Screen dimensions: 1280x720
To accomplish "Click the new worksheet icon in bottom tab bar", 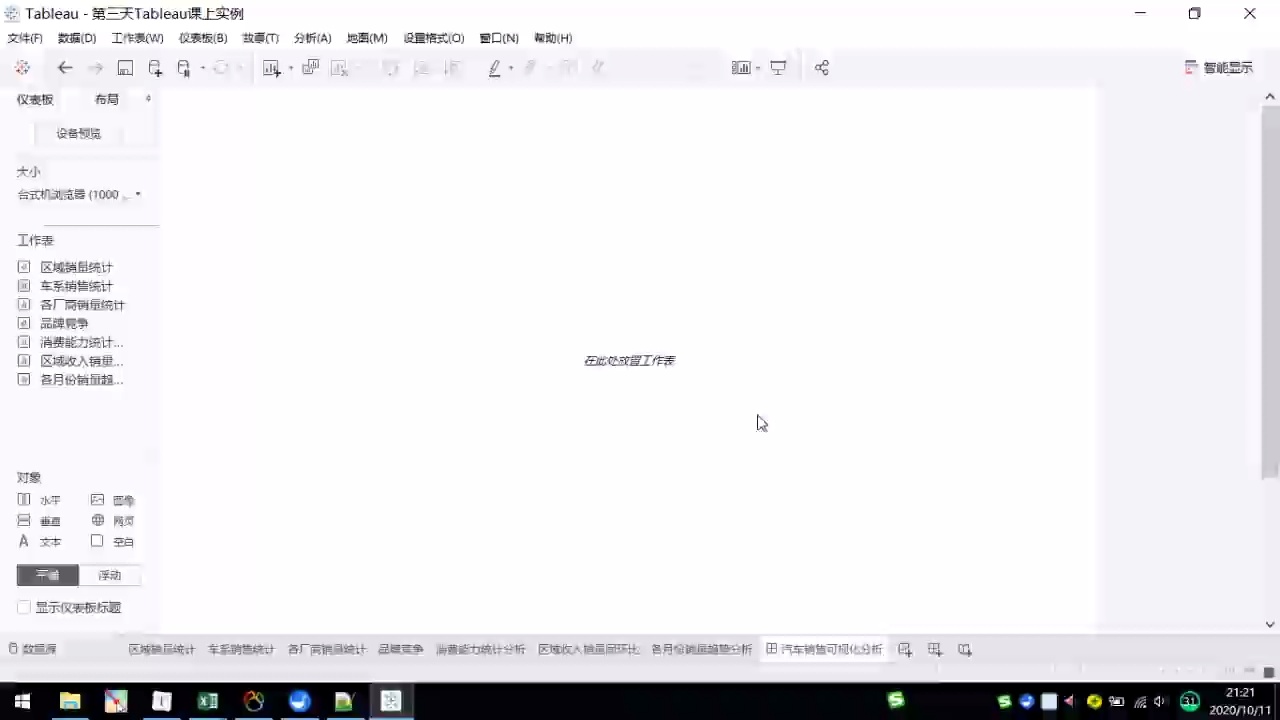I will click(905, 649).
